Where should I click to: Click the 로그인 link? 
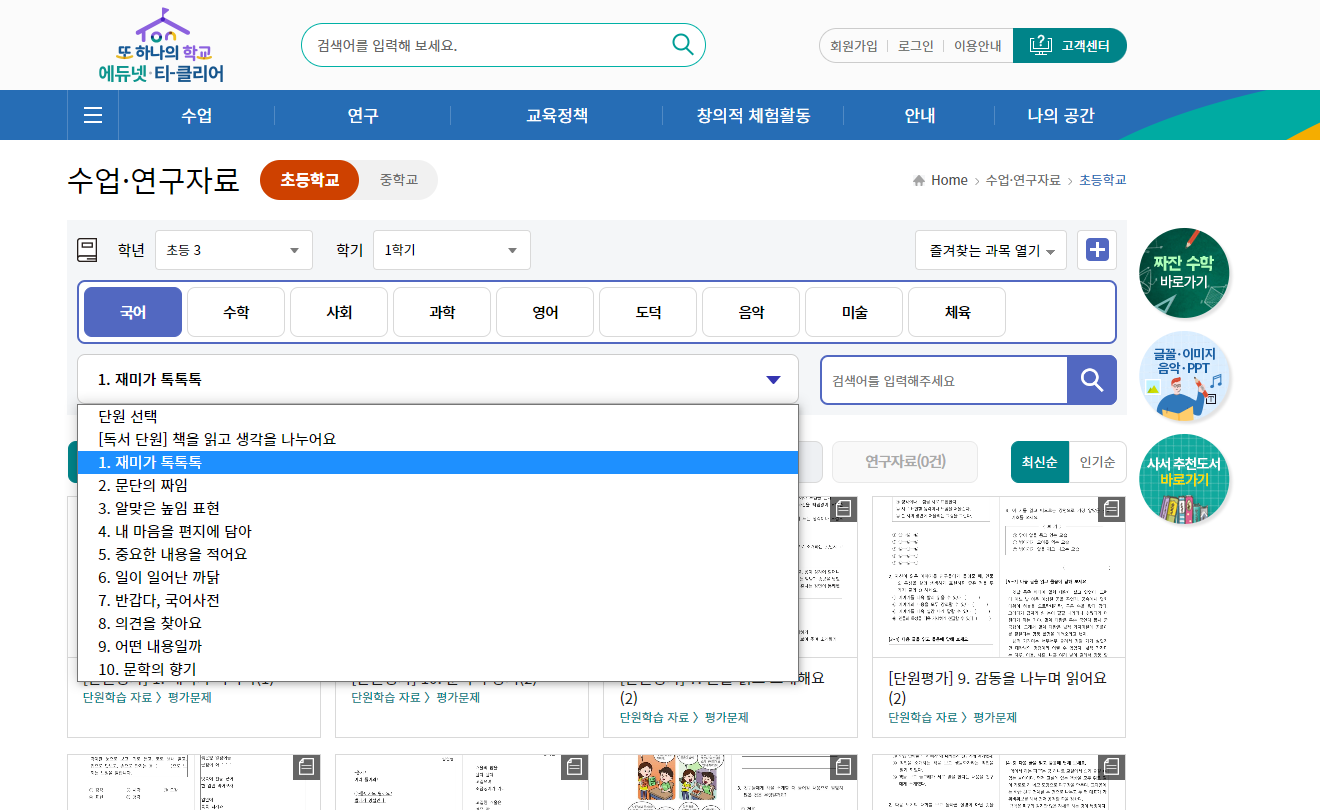click(915, 46)
